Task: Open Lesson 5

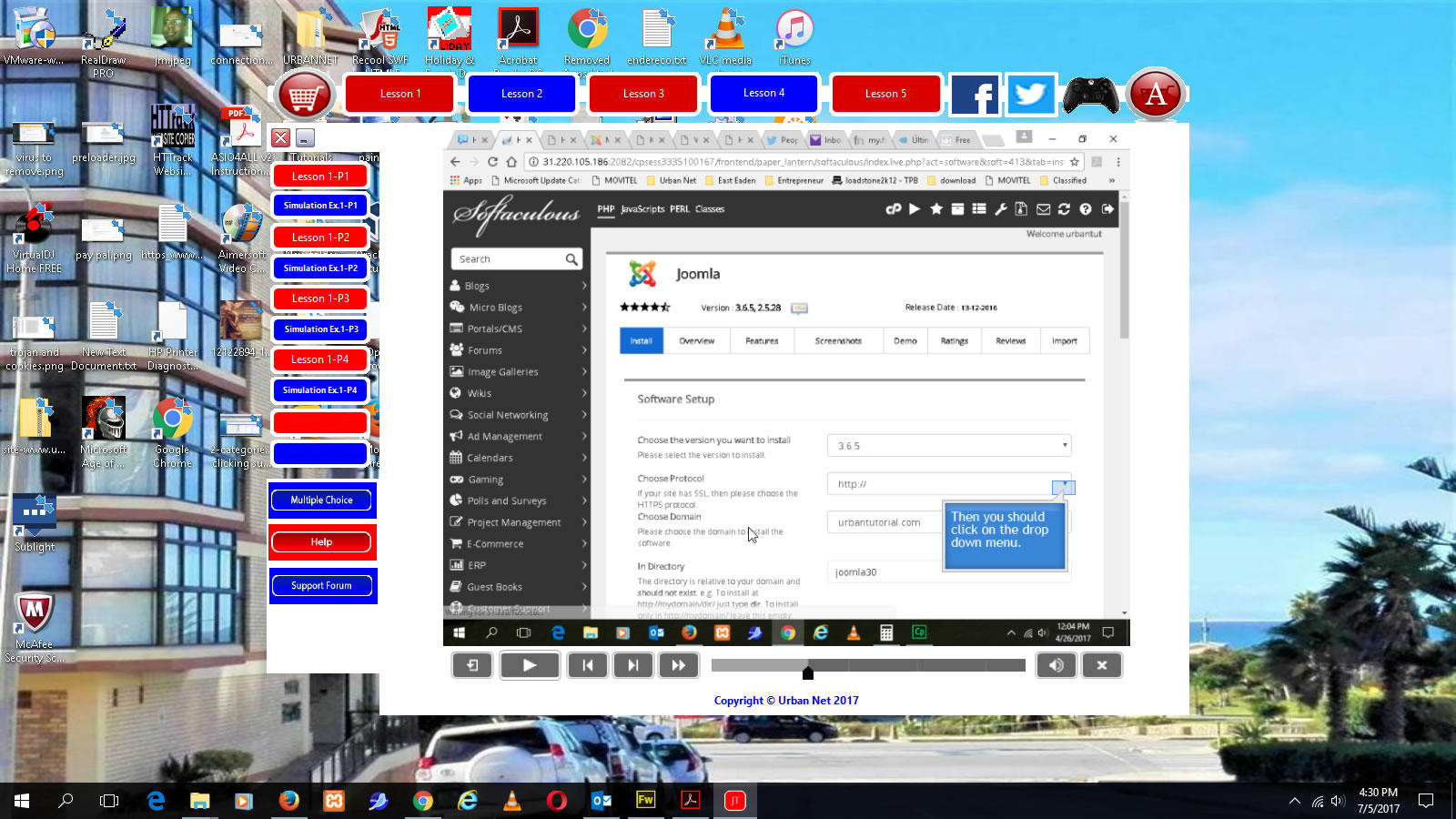Action: (x=885, y=94)
